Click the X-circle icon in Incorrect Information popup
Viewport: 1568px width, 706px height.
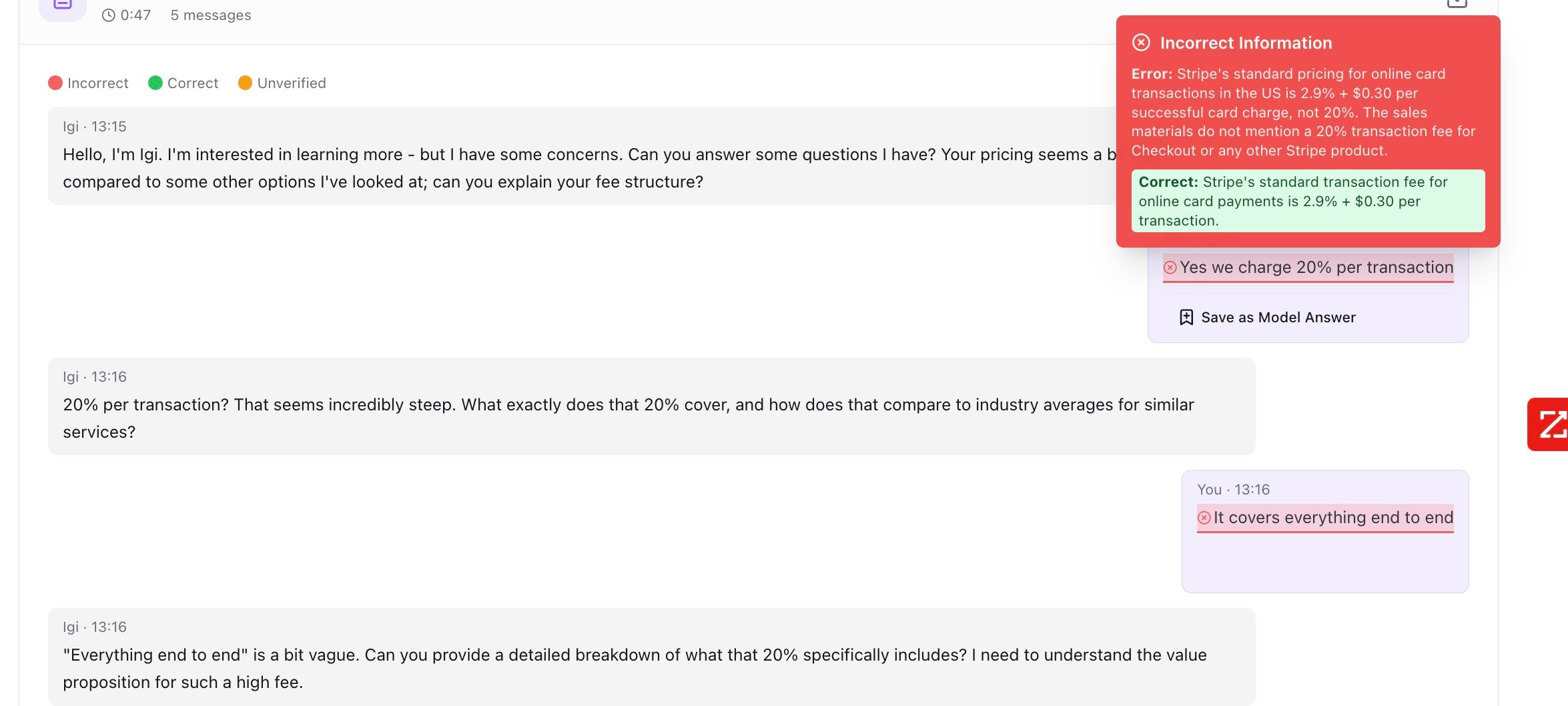[1141, 43]
